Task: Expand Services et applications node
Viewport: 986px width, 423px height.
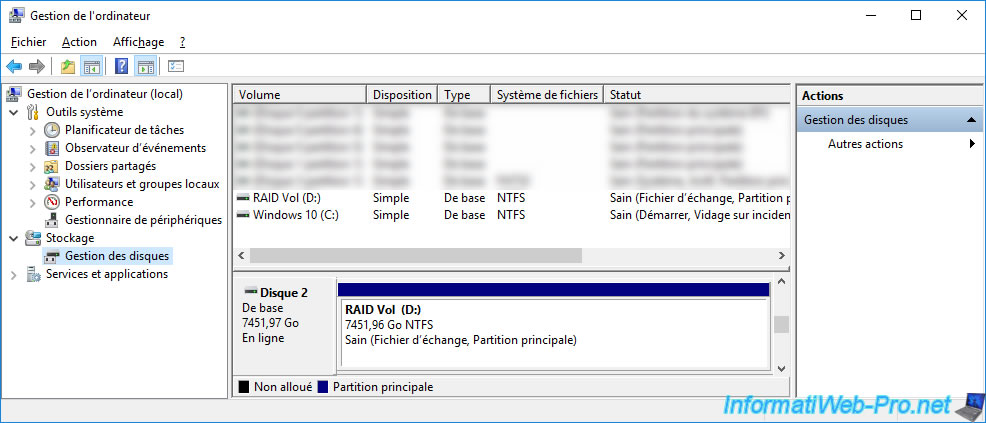Action: tap(14, 274)
